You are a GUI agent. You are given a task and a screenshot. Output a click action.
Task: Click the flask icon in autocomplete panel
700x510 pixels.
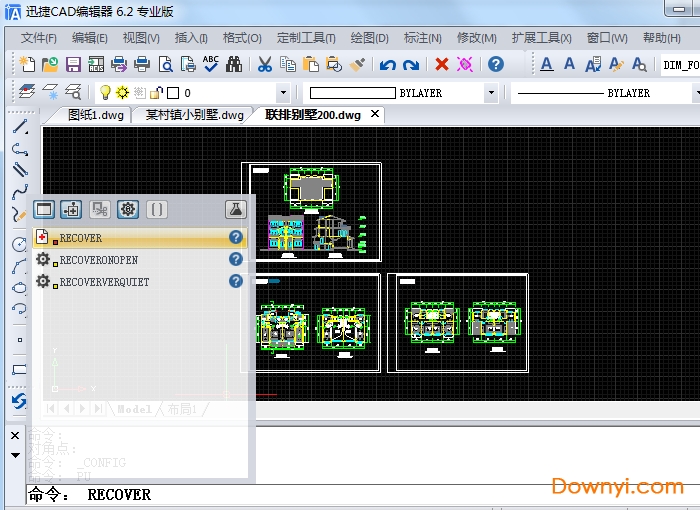[235, 209]
